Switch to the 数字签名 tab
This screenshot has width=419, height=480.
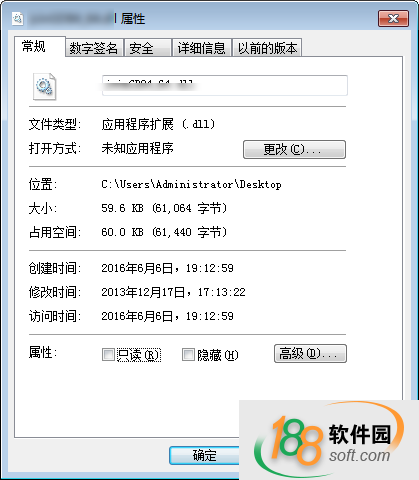(x=94, y=48)
